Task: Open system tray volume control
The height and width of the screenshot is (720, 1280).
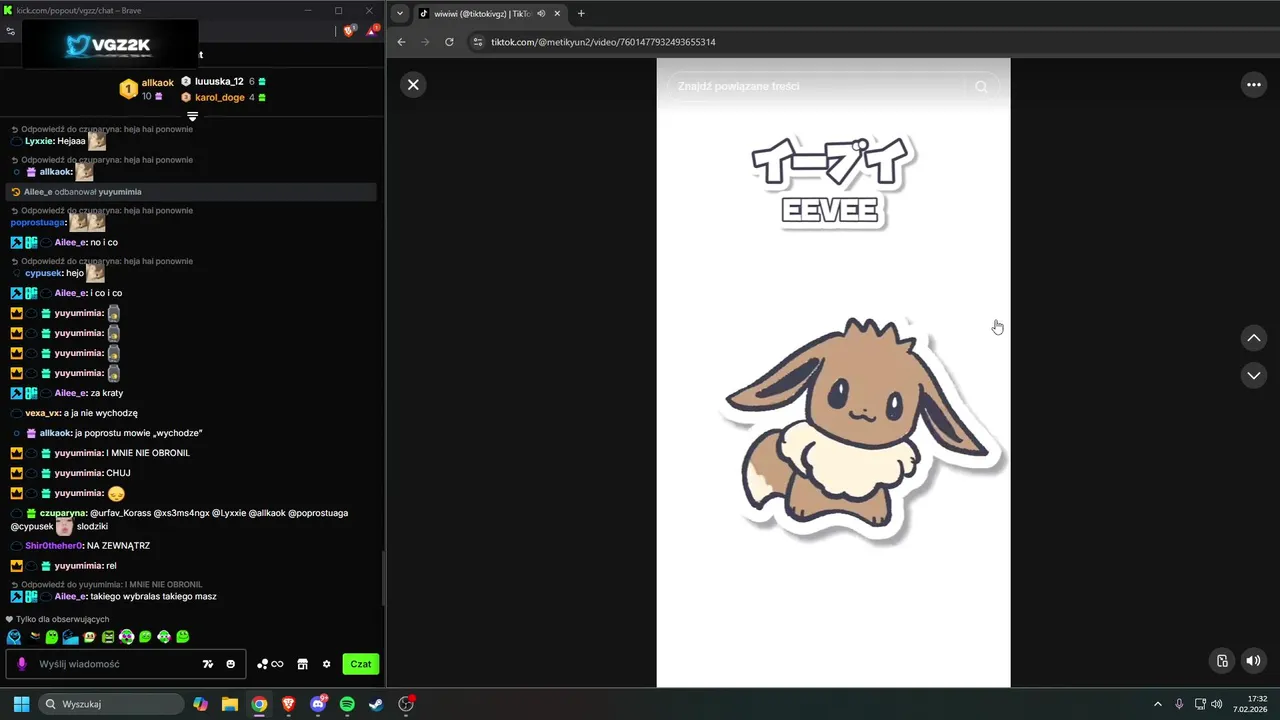Action: [1217, 704]
